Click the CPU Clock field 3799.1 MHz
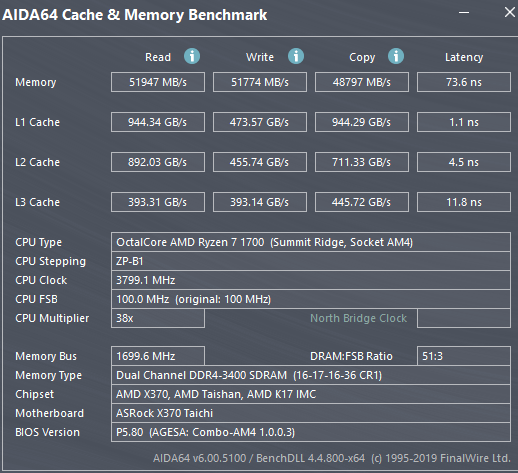Image resolution: width=518 pixels, height=473 pixels. click(311, 280)
